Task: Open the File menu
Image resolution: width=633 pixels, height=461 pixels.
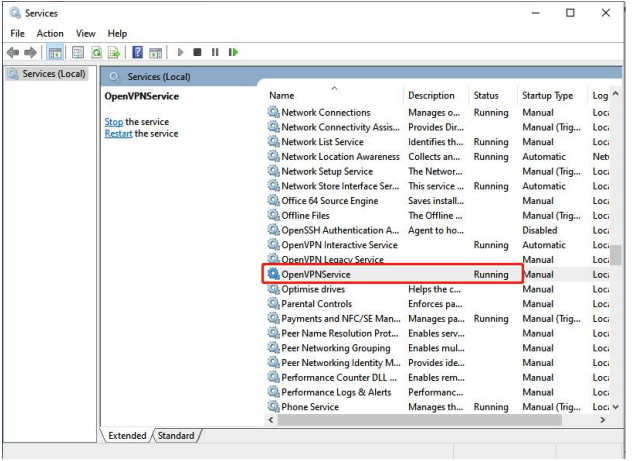Action: (x=17, y=34)
